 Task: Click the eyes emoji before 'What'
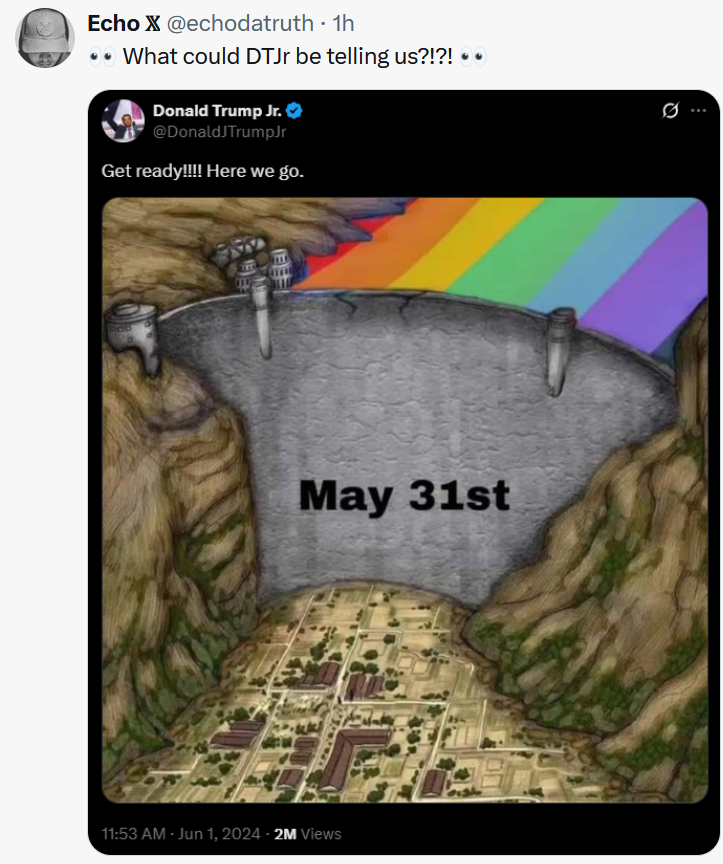[102, 57]
